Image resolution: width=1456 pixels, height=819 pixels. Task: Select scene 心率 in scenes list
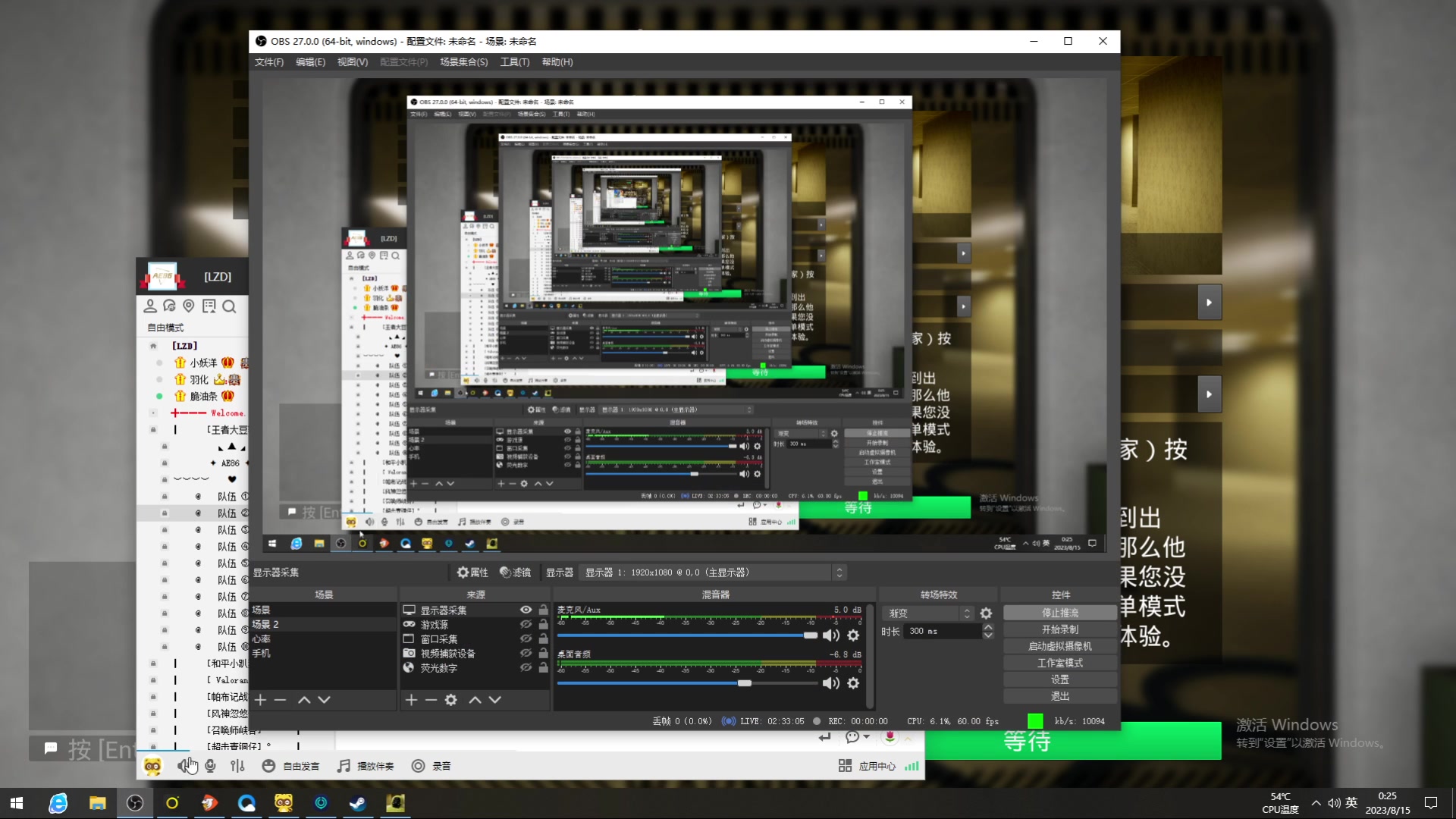coord(323,639)
